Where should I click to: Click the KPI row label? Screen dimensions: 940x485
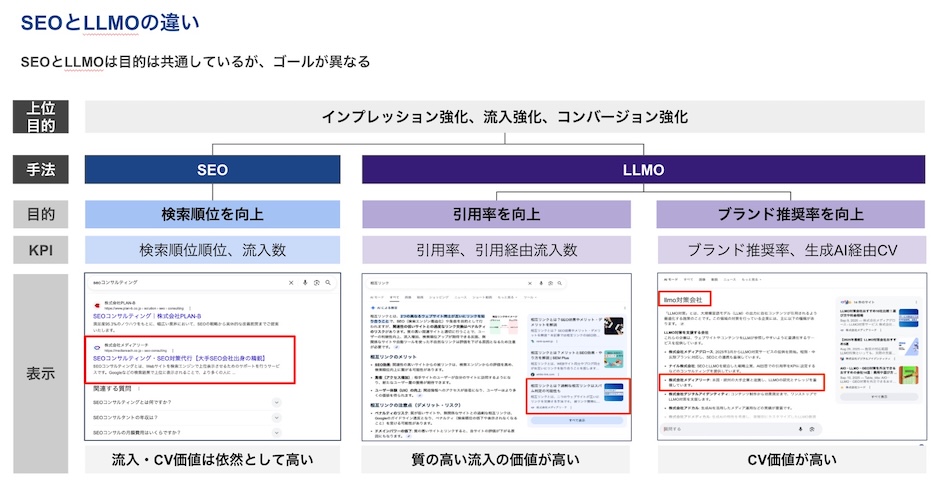(41, 250)
